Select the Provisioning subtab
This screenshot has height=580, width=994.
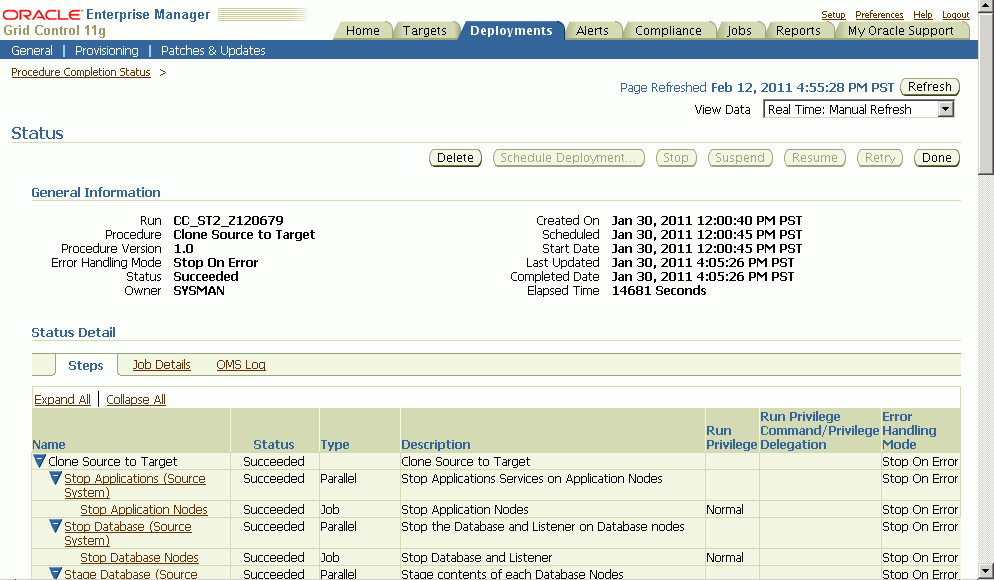[106, 50]
